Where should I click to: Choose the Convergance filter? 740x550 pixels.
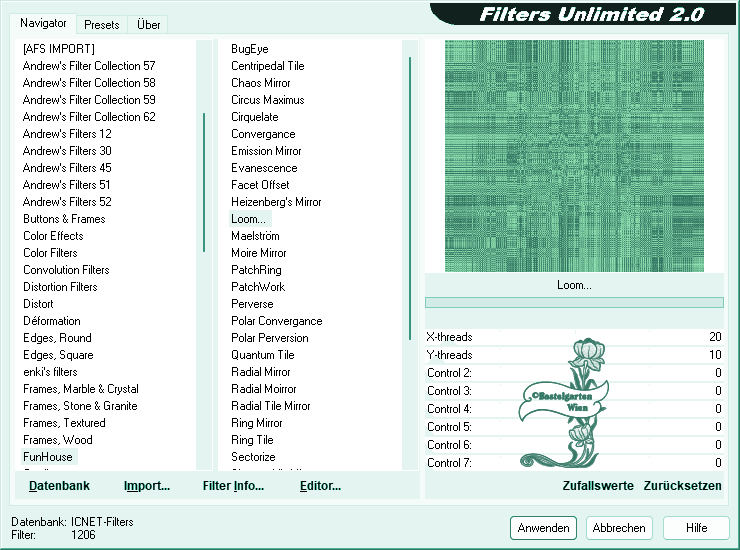[263, 134]
